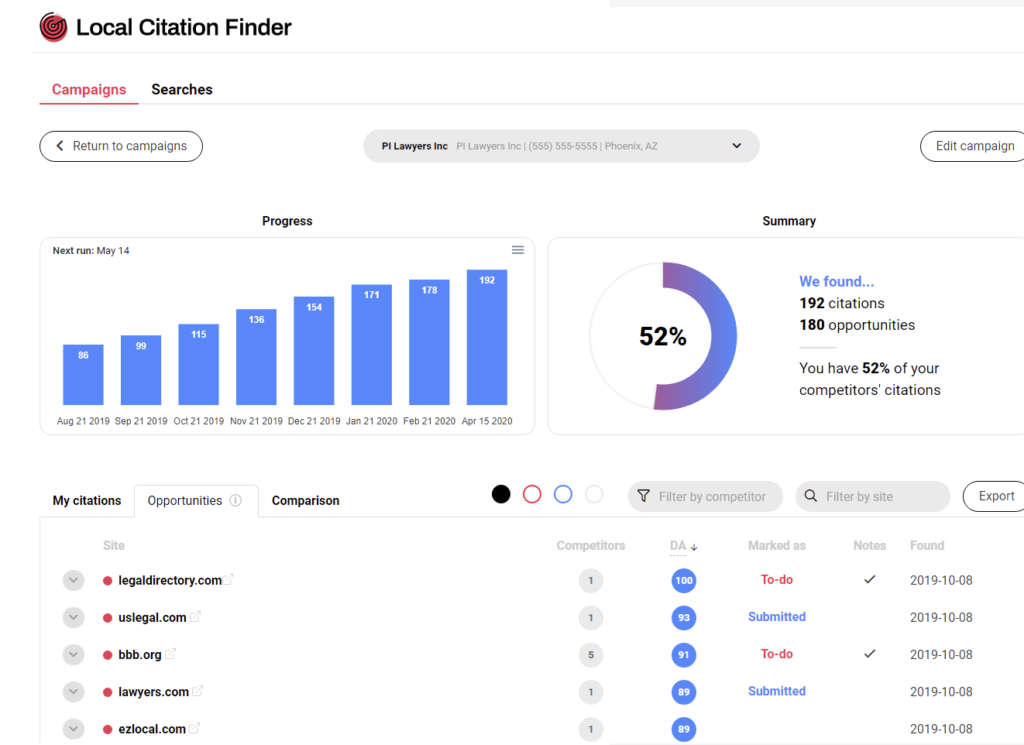Open bbb.org external link icon
The image size is (1024, 745).
[170, 654]
